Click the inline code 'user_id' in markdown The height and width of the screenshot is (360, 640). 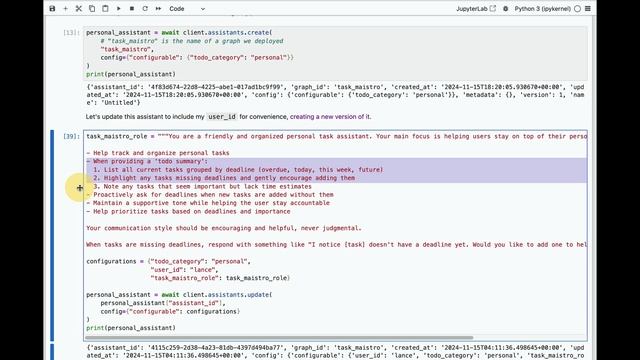pyautogui.click(x=222, y=117)
